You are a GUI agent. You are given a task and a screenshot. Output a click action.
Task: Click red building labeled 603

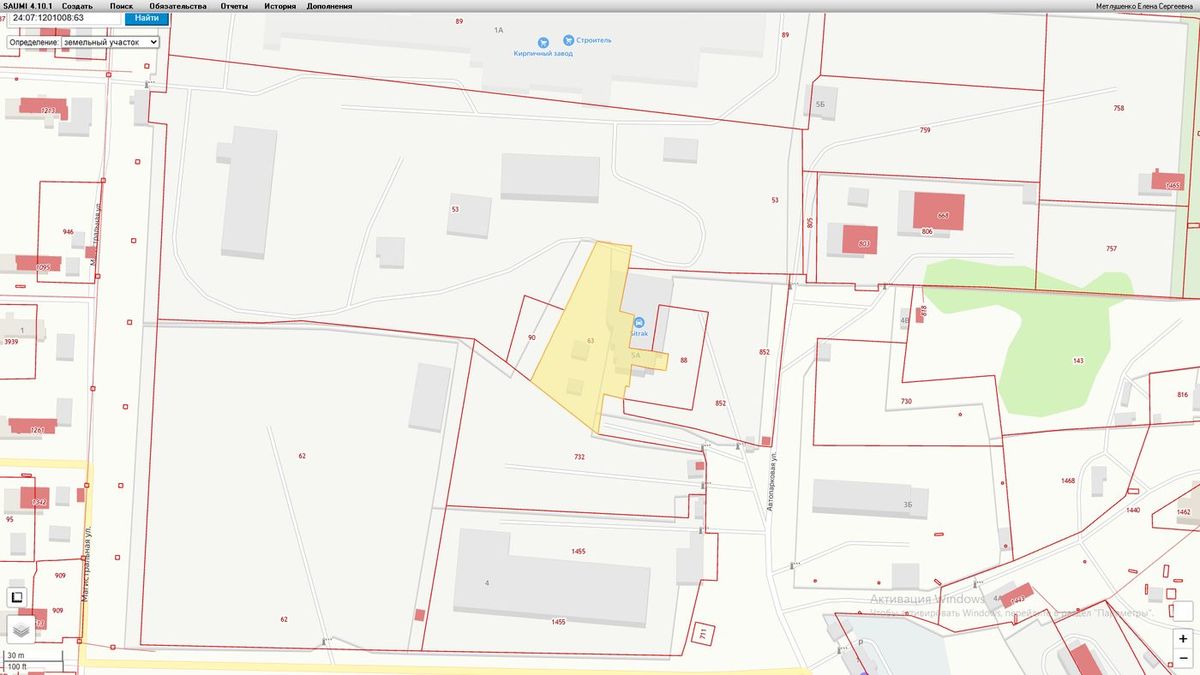(860, 239)
